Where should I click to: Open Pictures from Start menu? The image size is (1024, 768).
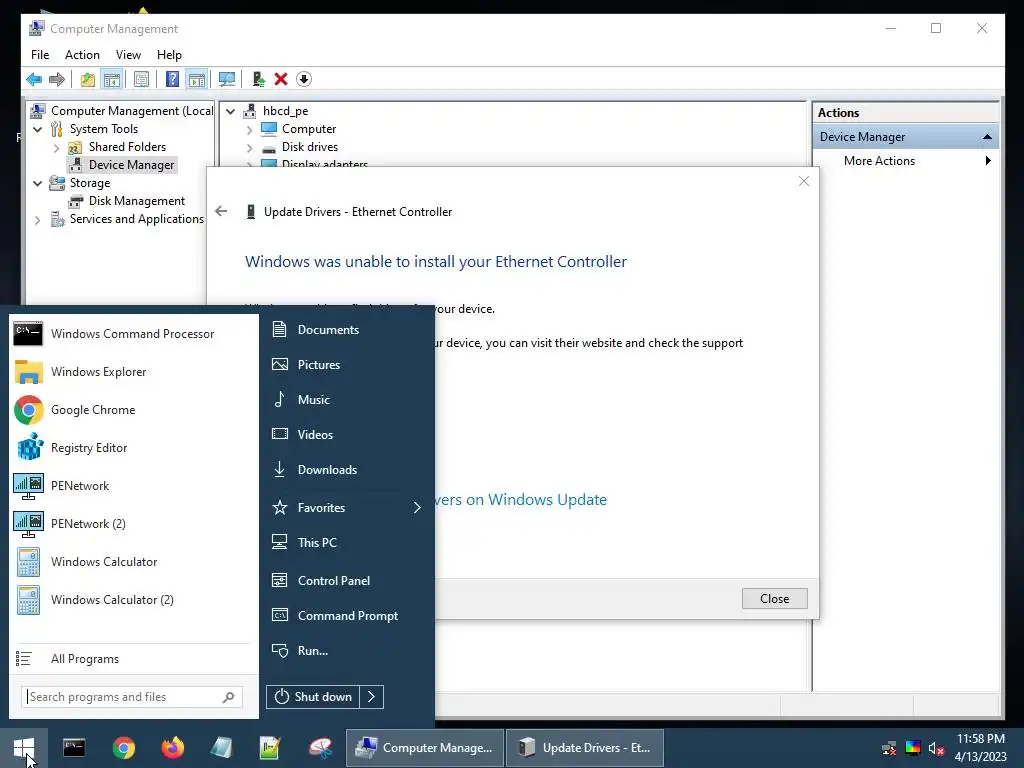[347, 365]
